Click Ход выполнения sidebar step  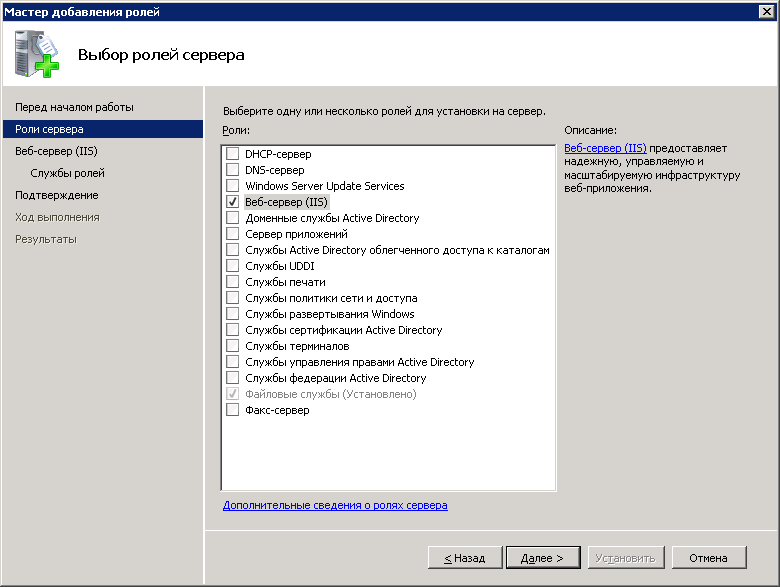point(57,217)
